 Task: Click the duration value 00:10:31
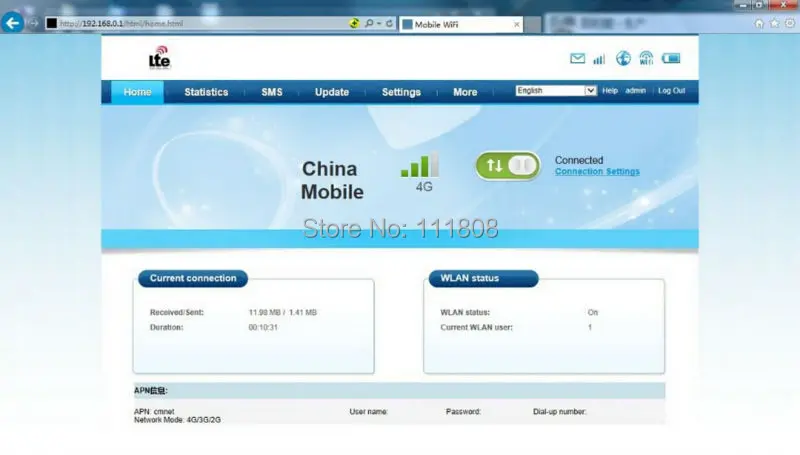[263, 327]
